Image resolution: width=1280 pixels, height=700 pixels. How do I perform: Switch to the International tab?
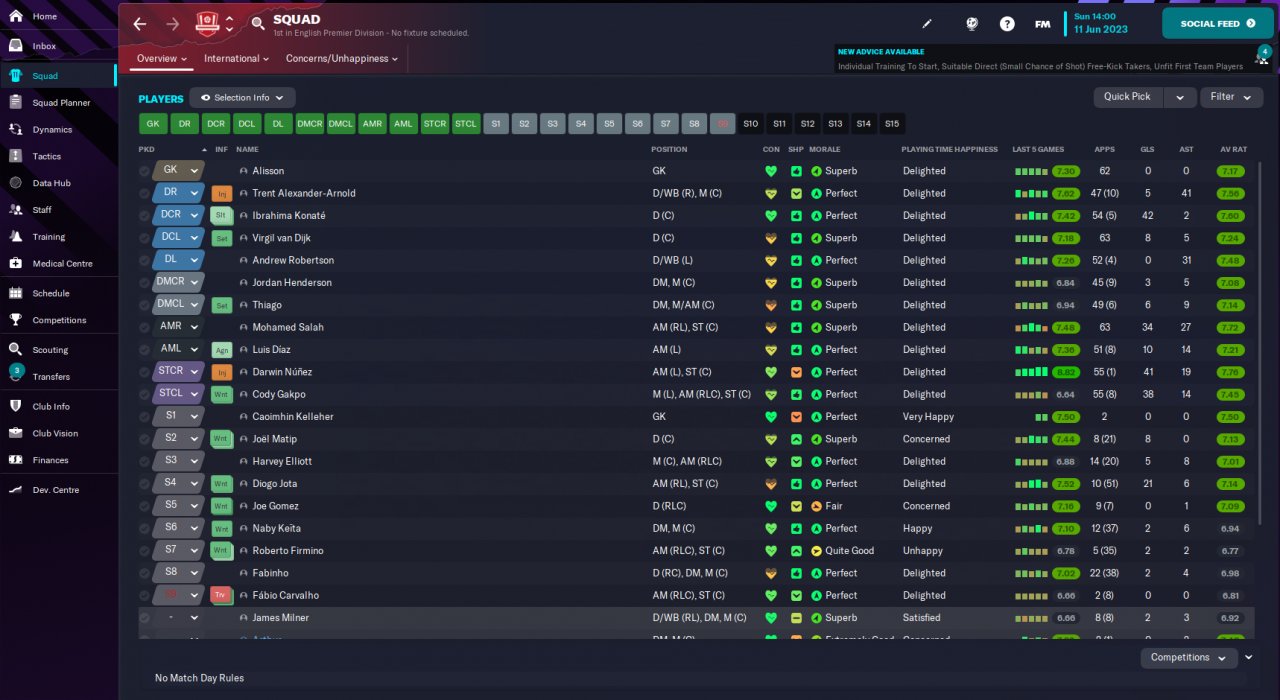pos(237,59)
